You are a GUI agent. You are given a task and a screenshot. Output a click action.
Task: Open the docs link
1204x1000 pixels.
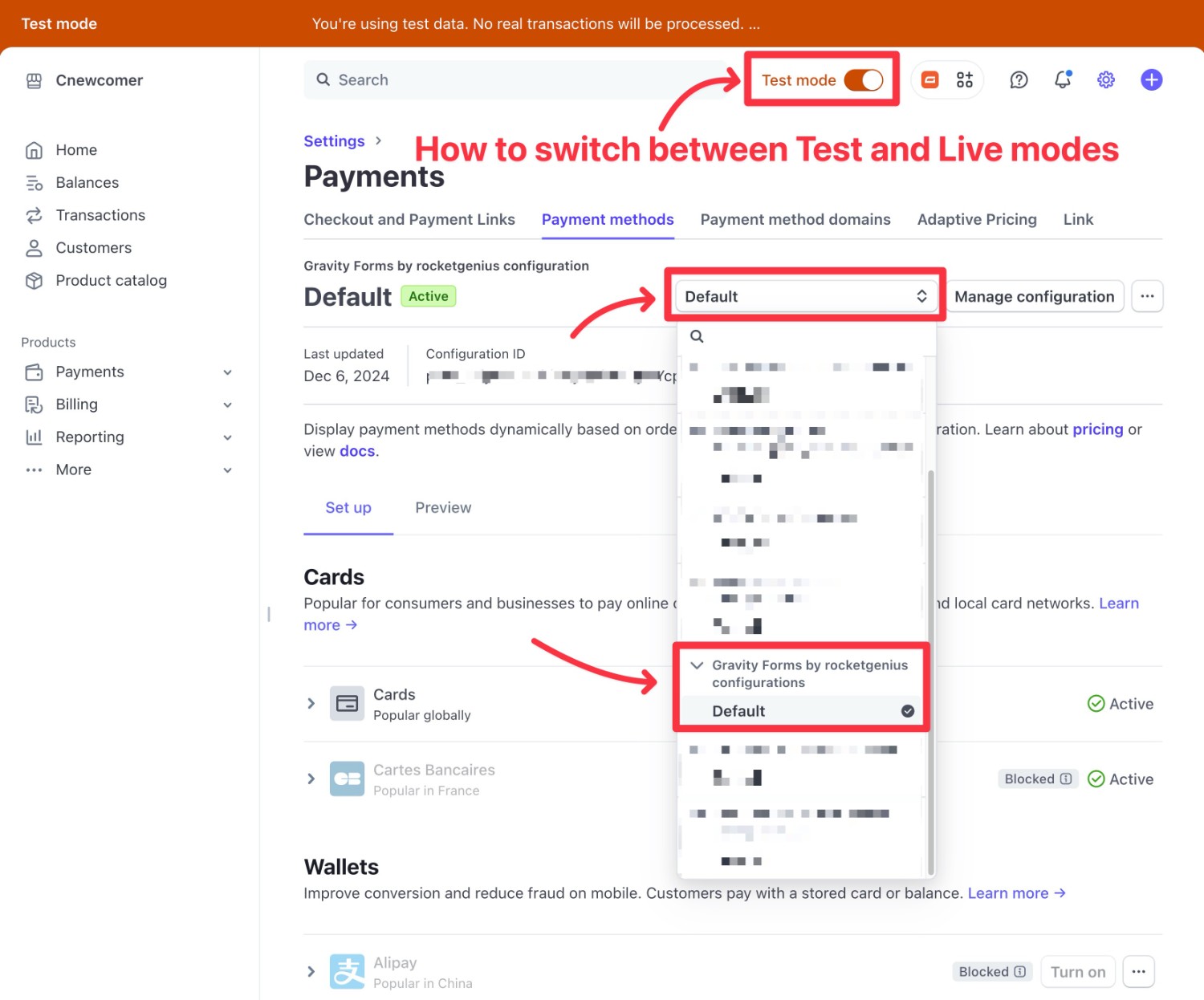[x=357, y=451]
